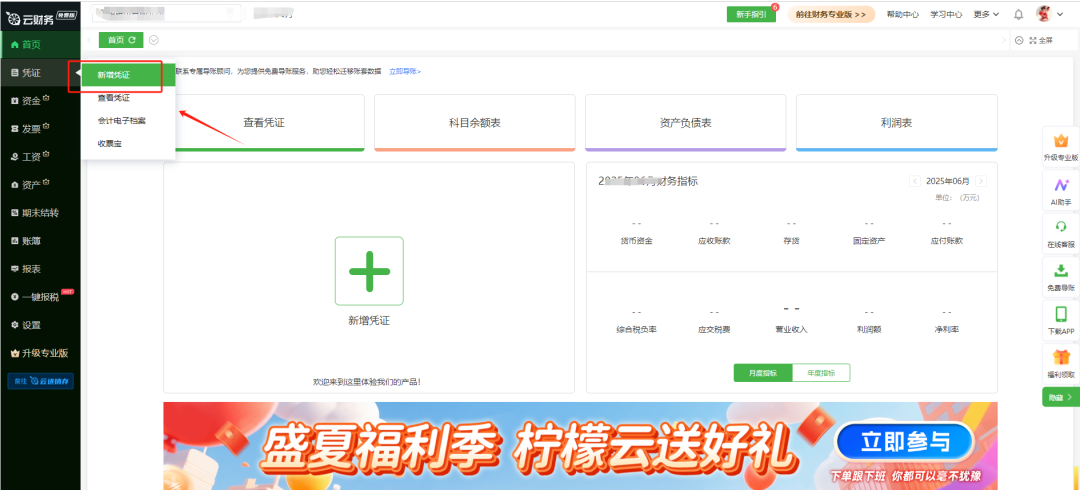Collapse header with the up-arrow circle icon

(1019, 41)
